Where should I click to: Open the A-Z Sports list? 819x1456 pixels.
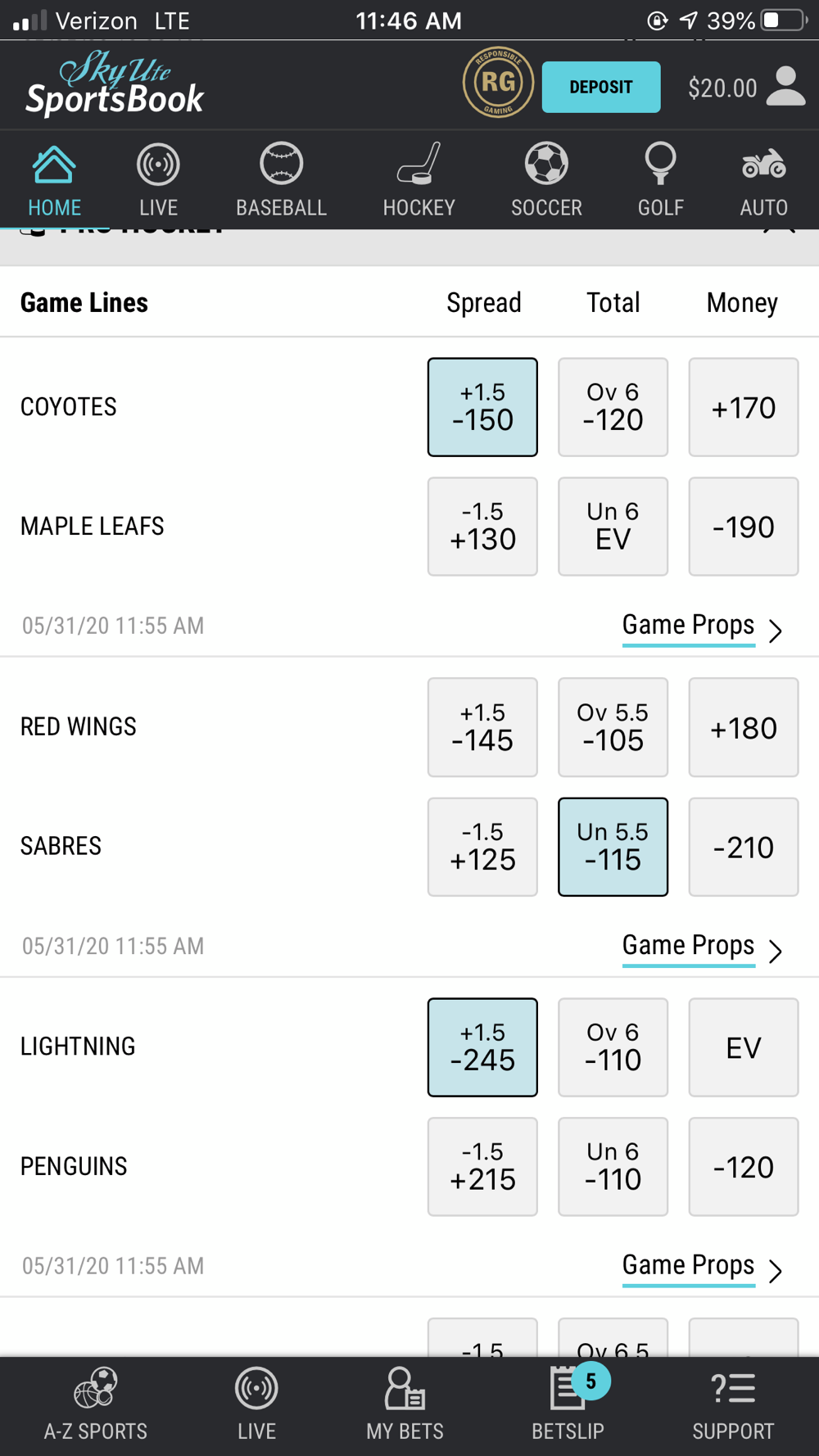click(96, 1405)
